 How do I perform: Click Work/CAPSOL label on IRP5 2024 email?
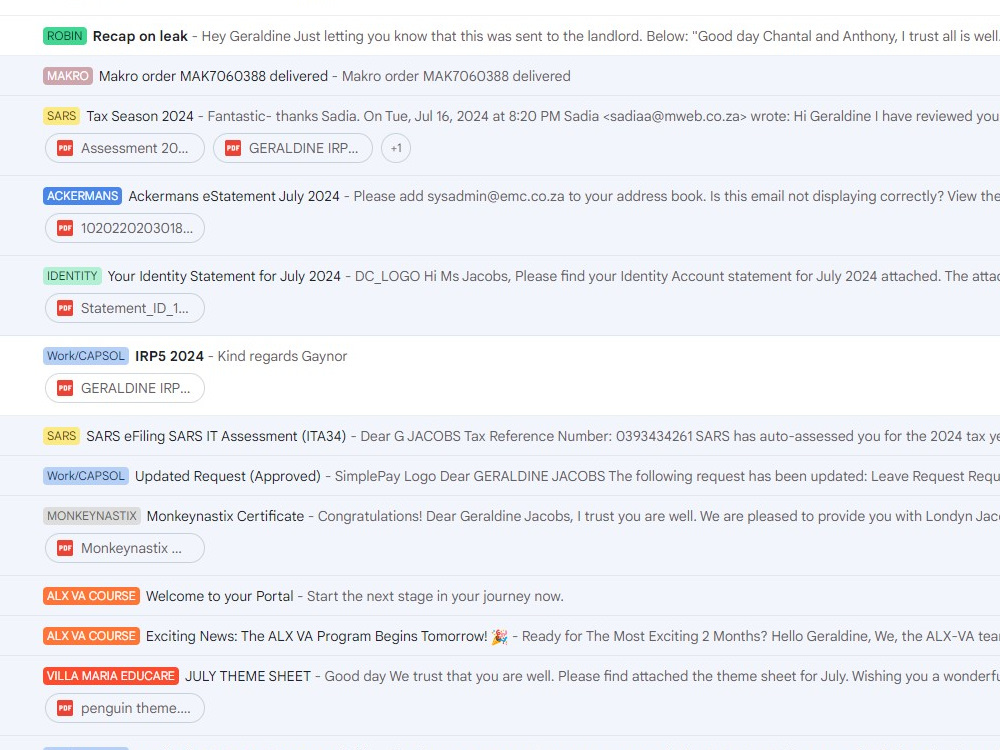(x=86, y=356)
